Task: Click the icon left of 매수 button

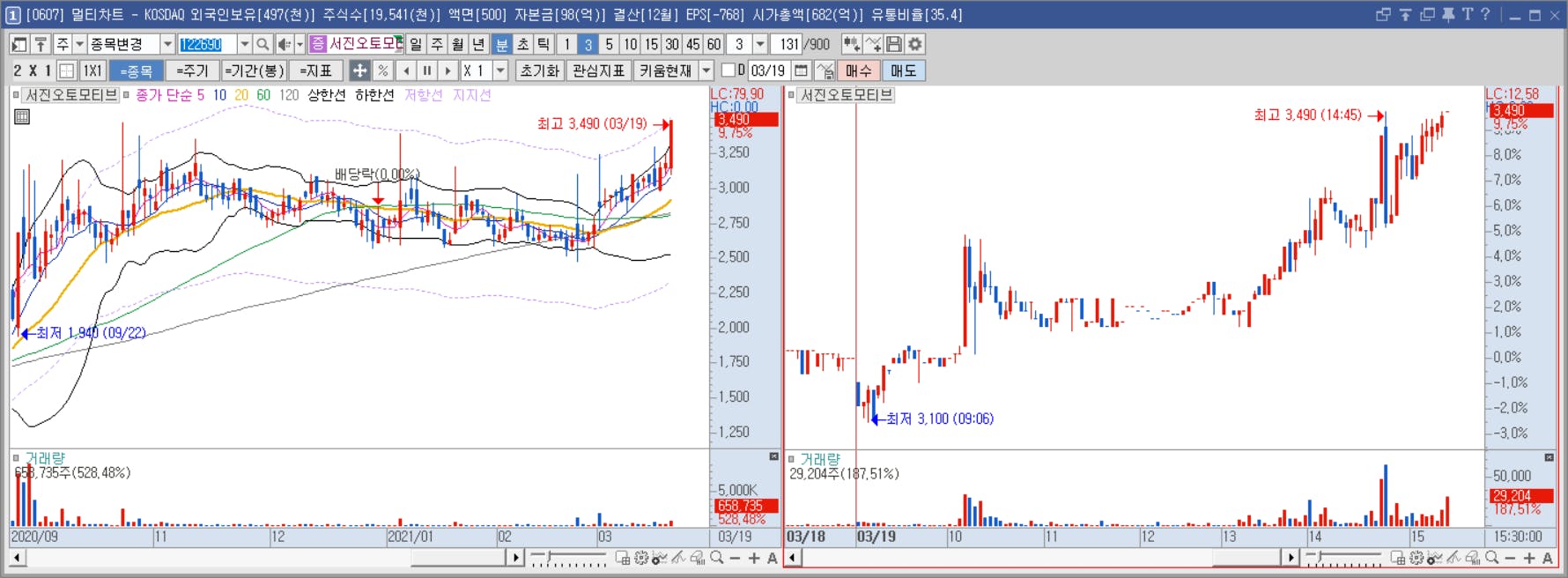Action: pos(825,70)
